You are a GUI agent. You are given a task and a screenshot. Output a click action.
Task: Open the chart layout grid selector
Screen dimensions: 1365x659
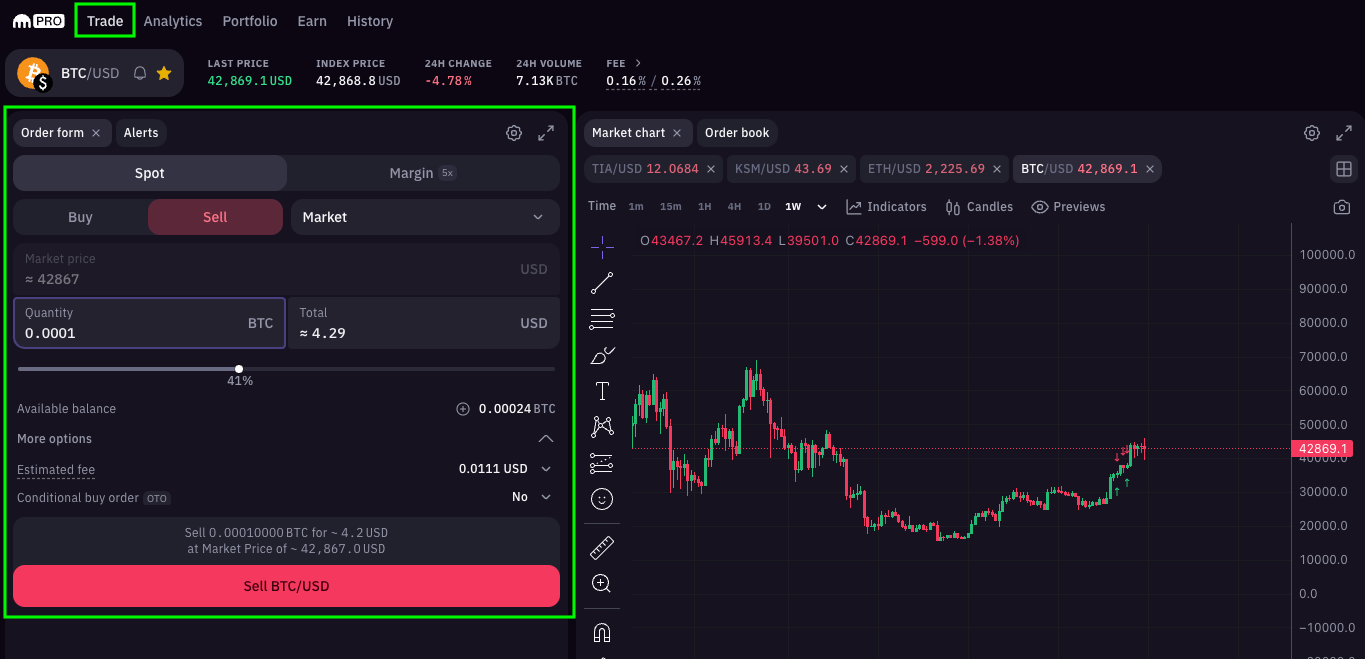(1344, 169)
